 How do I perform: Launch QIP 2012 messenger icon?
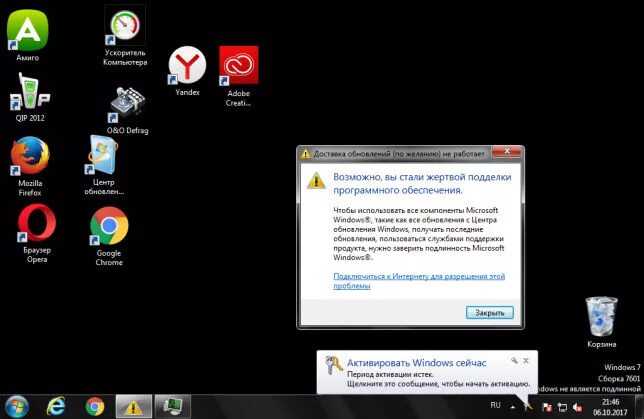[x=30, y=97]
